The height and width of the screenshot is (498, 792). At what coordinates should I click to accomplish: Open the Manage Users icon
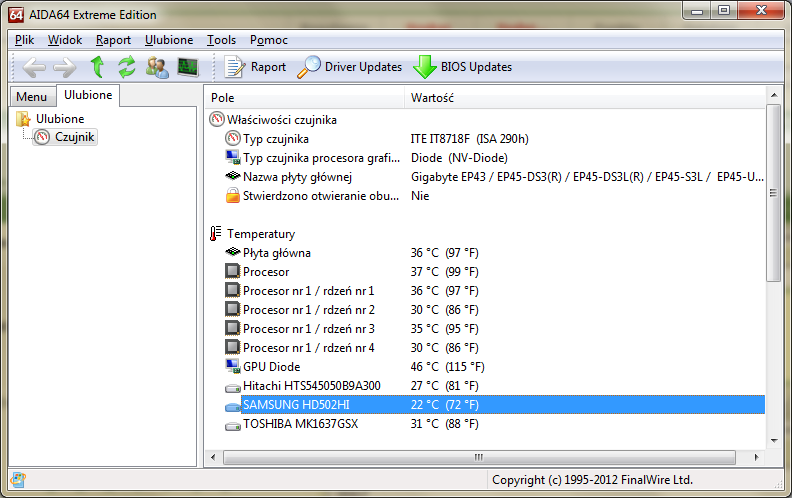pos(157,67)
